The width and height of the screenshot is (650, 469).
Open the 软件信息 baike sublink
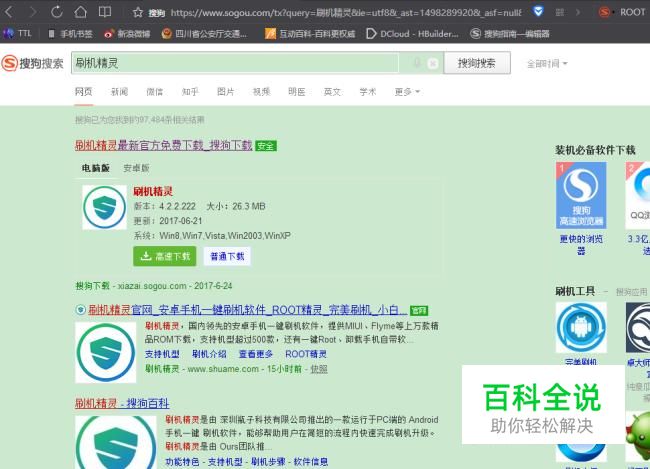tap(311, 462)
